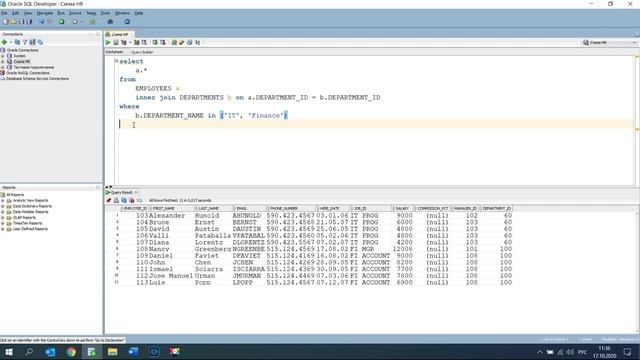Expand the Схема HR connection node
The width and height of the screenshot is (640, 360).
click(3, 62)
